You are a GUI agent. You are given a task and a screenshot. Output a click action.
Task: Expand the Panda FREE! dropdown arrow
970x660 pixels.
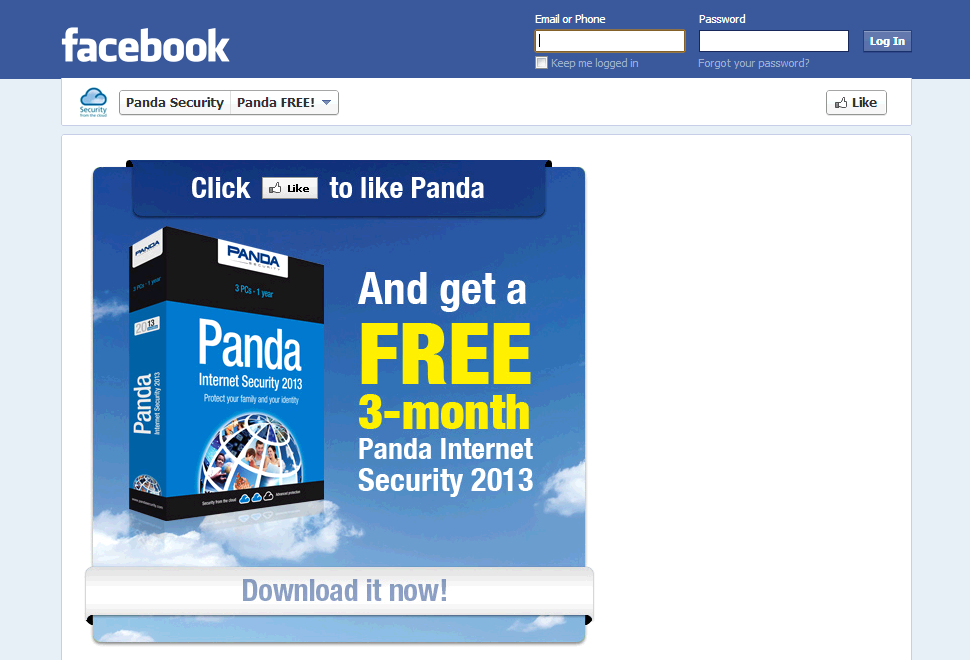327,103
